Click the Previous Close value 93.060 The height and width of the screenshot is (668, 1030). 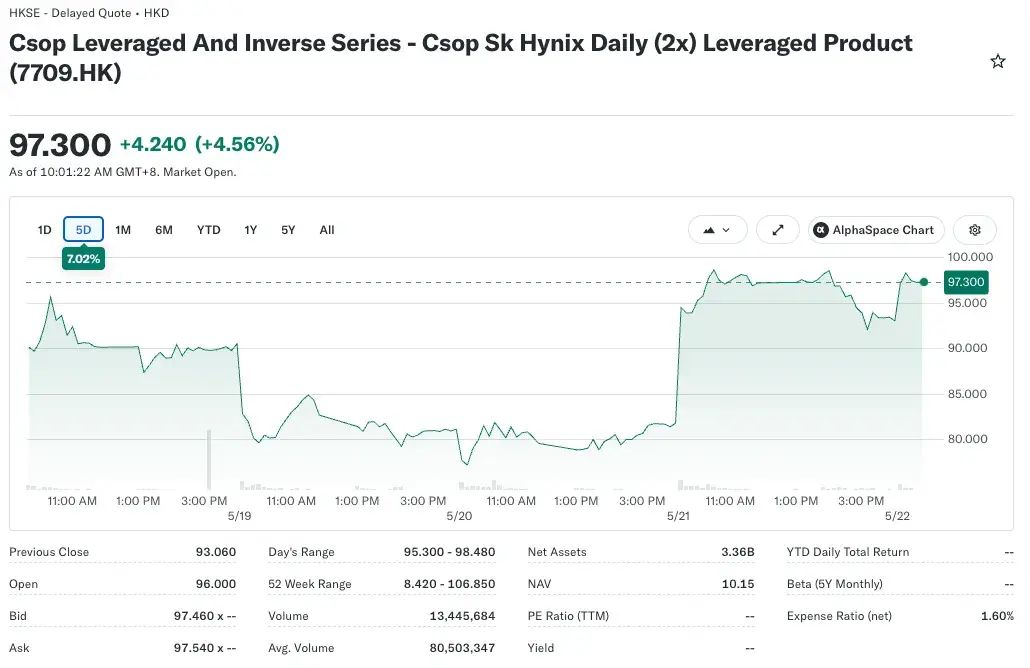(215, 552)
